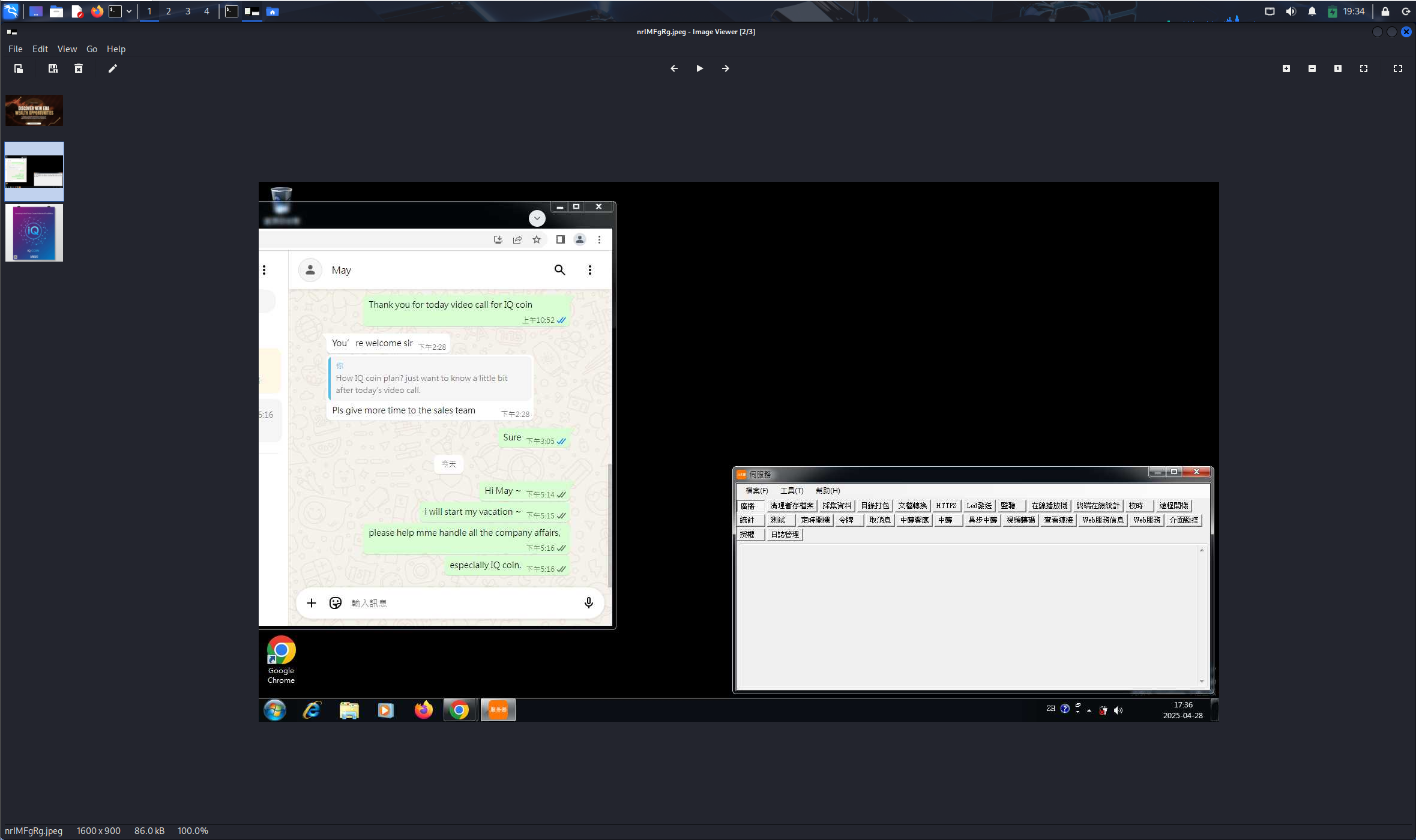This screenshot has width=1416, height=840.
Task: Open the View menu
Action: tap(67, 49)
